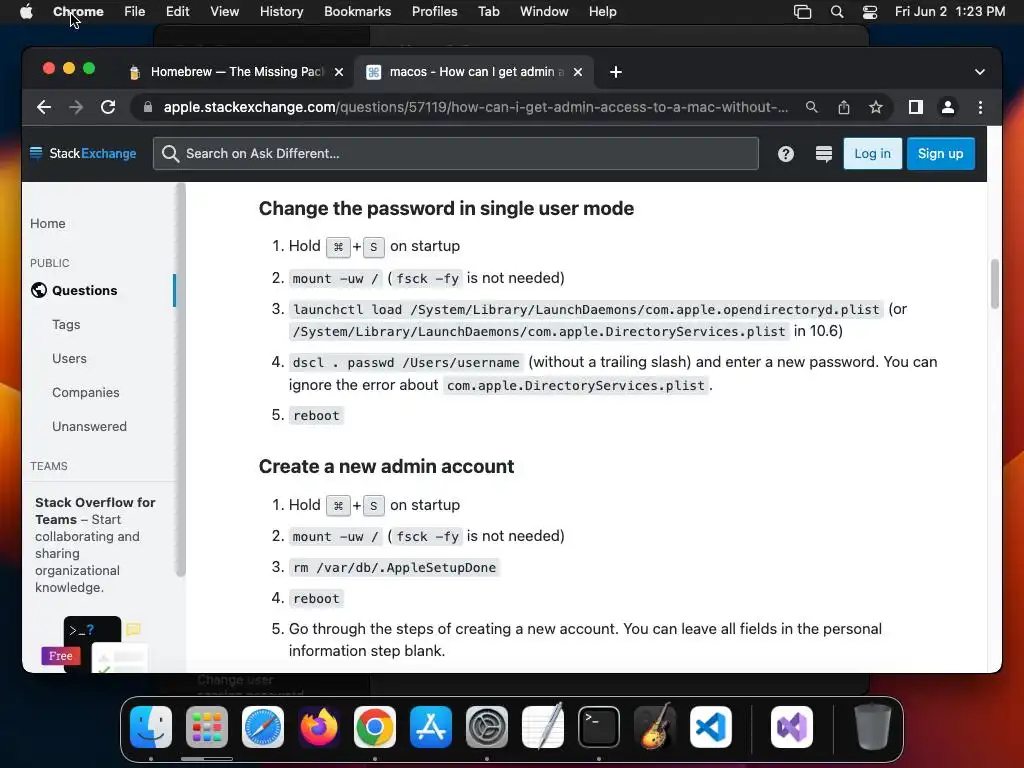Open Users in the sidebar
Viewport: 1024px width, 768px height.
pos(69,359)
